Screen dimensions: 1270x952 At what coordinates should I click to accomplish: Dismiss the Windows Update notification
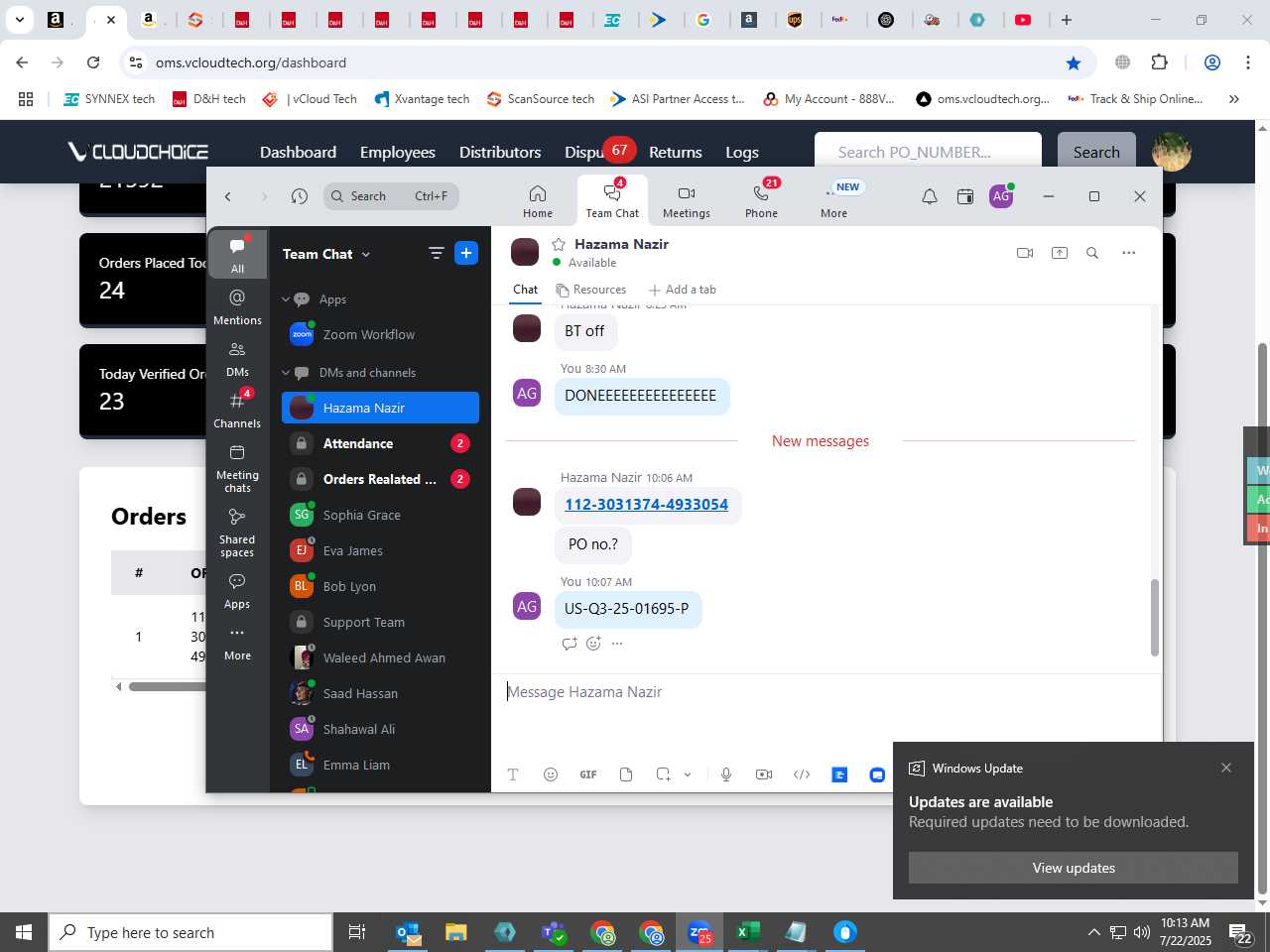pos(1226,768)
